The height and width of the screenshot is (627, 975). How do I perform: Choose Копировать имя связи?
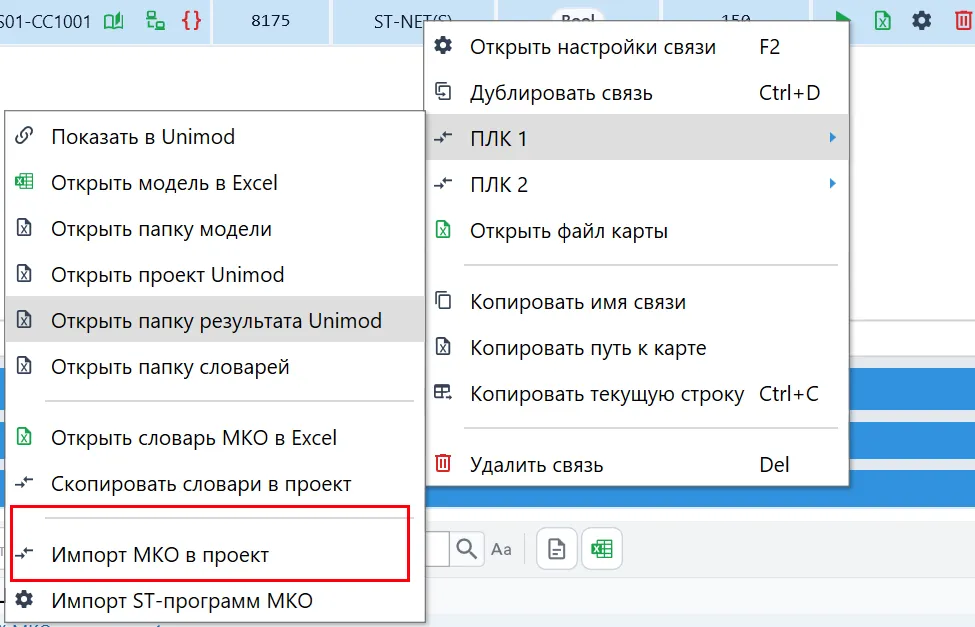pyautogui.click(x=637, y=302)
